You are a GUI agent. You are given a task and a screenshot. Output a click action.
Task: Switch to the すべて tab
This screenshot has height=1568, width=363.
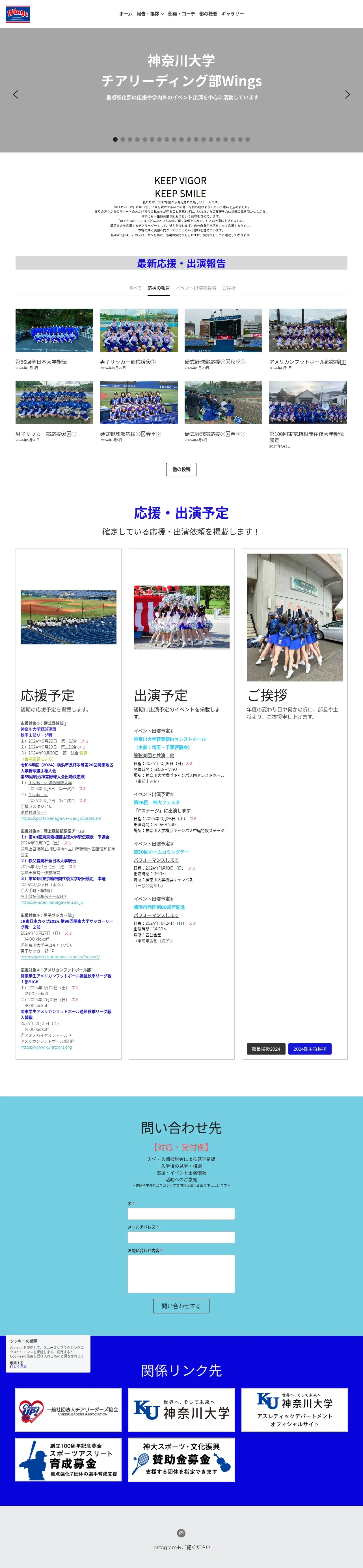click(135, 288)
